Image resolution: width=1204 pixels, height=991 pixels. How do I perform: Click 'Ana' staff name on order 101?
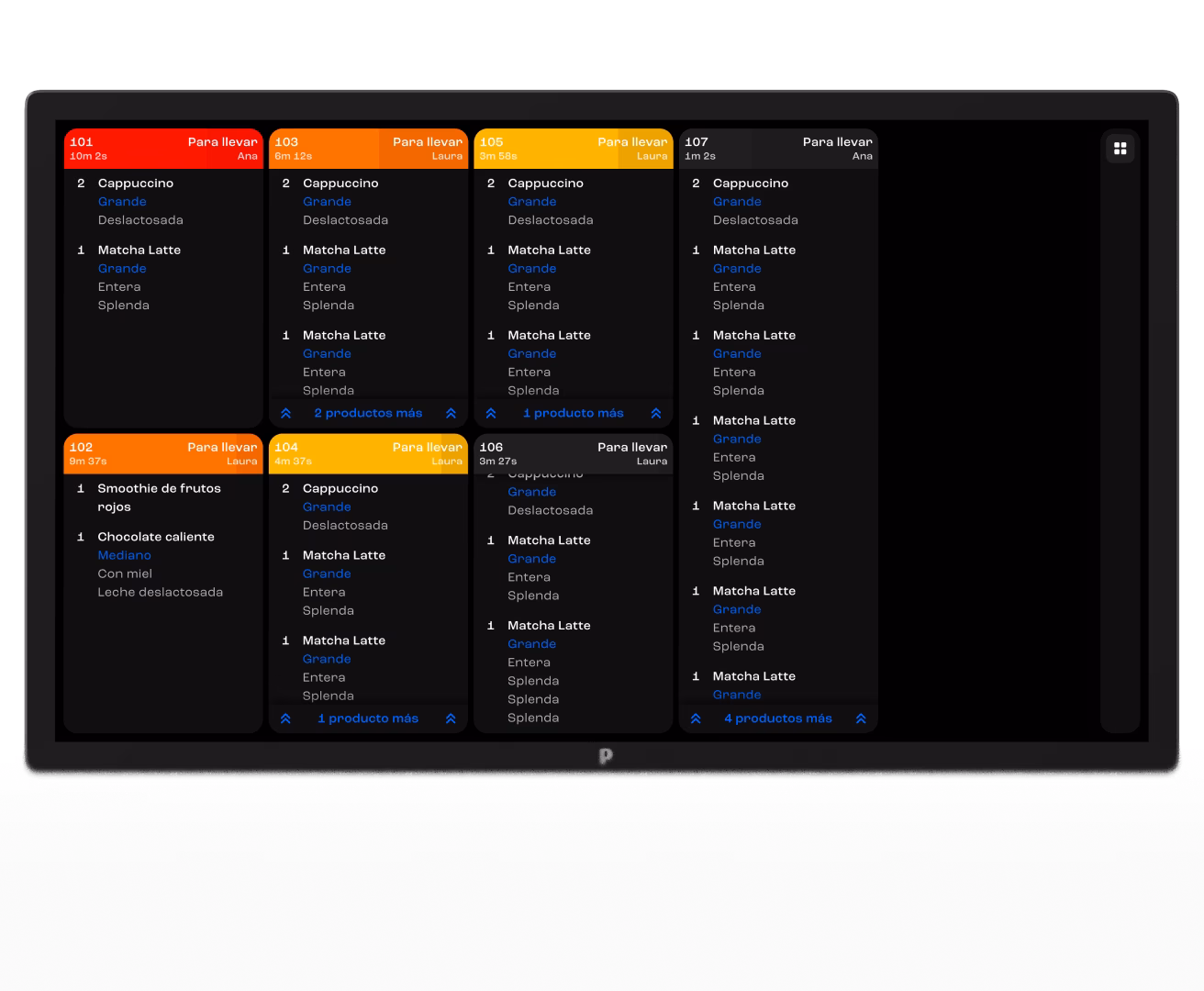(248, 156)
